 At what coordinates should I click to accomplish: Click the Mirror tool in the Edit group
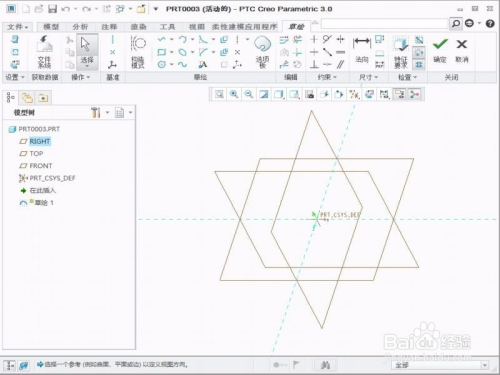point(284,52)
